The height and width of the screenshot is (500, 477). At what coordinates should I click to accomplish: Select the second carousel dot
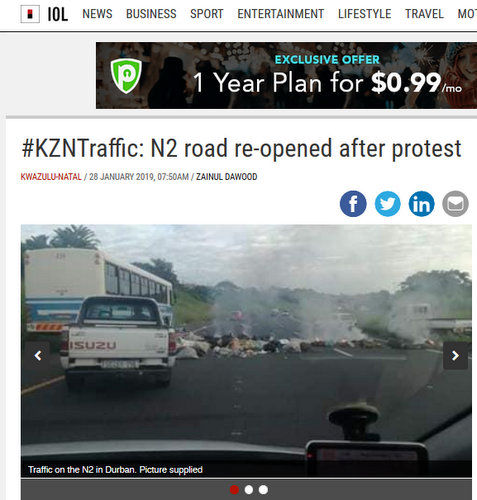coord(249,490)
